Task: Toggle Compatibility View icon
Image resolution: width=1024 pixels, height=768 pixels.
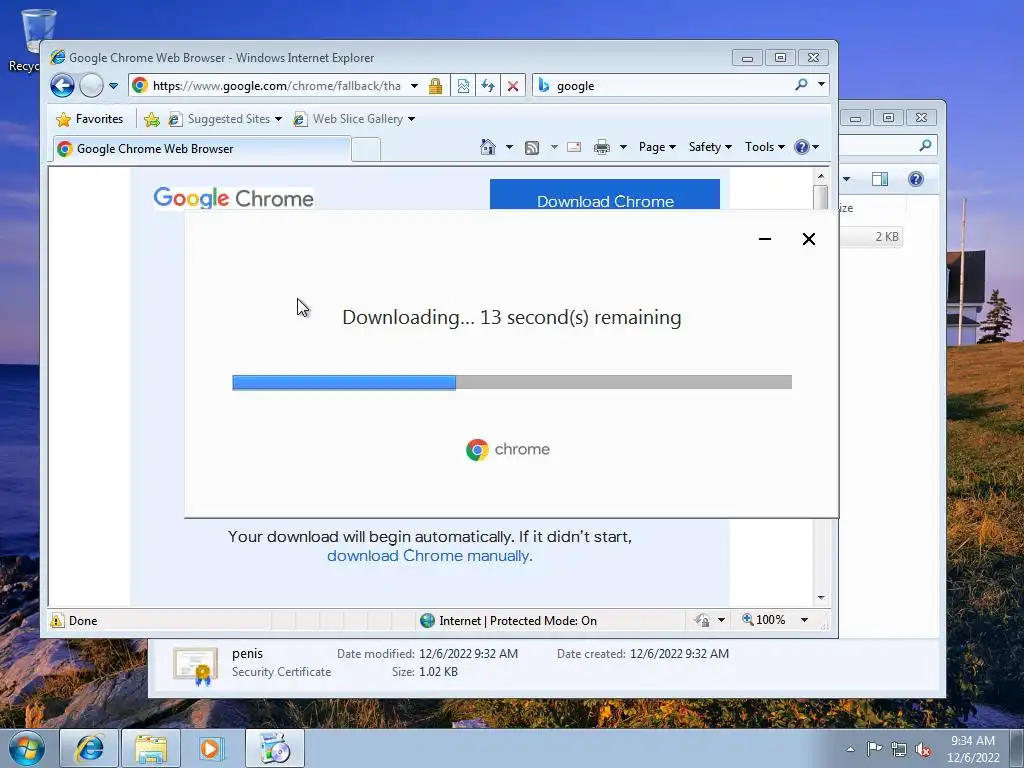Action: point(463,86)
